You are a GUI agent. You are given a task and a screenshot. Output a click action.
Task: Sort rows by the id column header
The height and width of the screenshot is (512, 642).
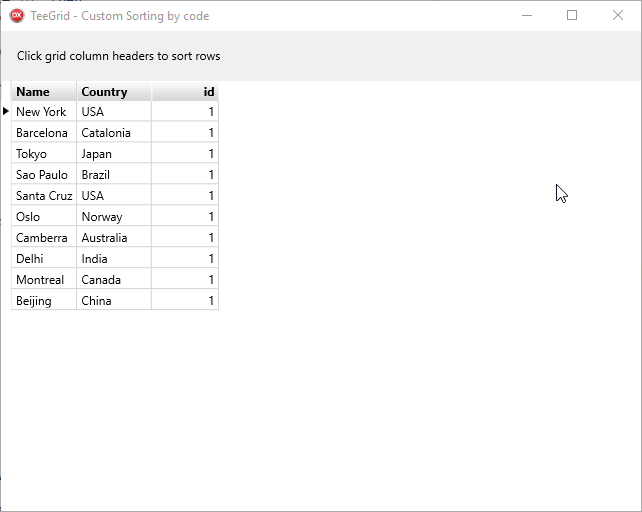pyautogui.click(x=185, y=91)
